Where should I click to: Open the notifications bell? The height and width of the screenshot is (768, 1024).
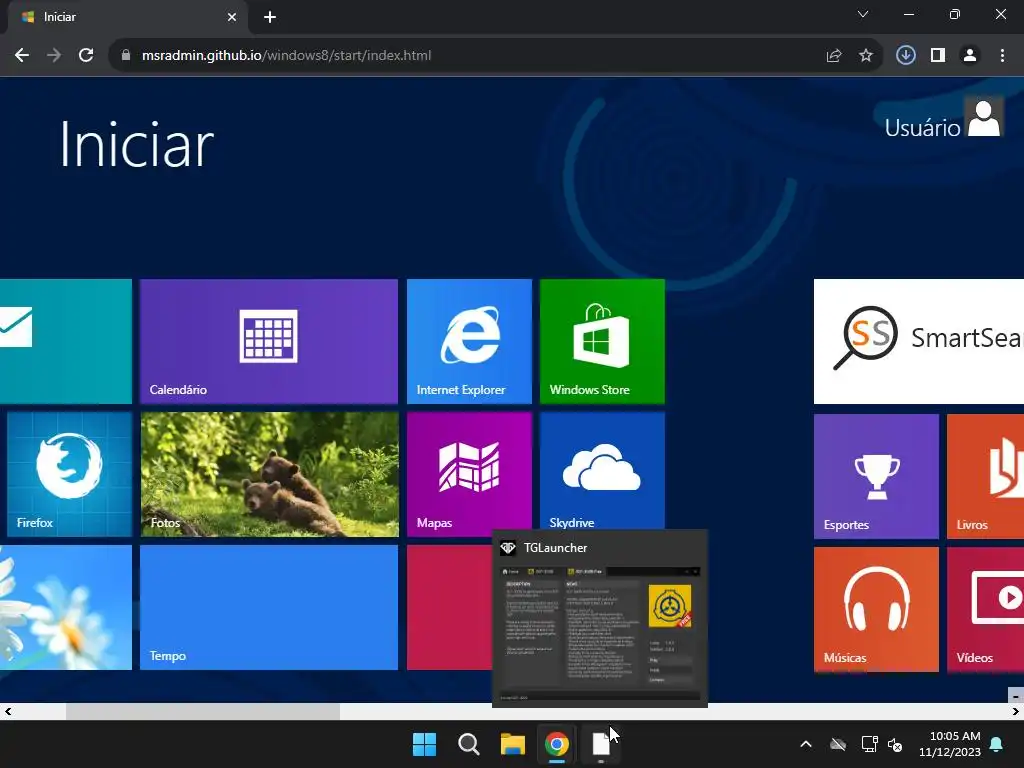pyautogui.click(x=997, y=744)
